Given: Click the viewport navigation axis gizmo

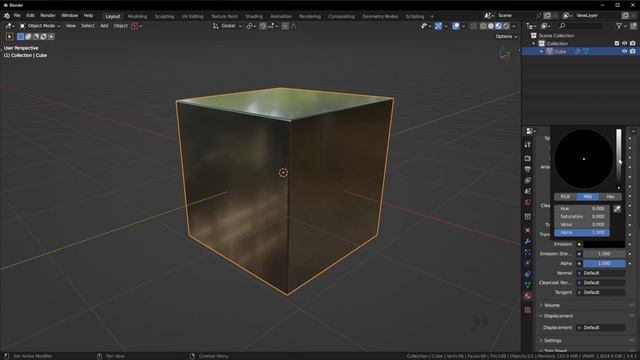Looking at the screenshot, I should 505,54.
